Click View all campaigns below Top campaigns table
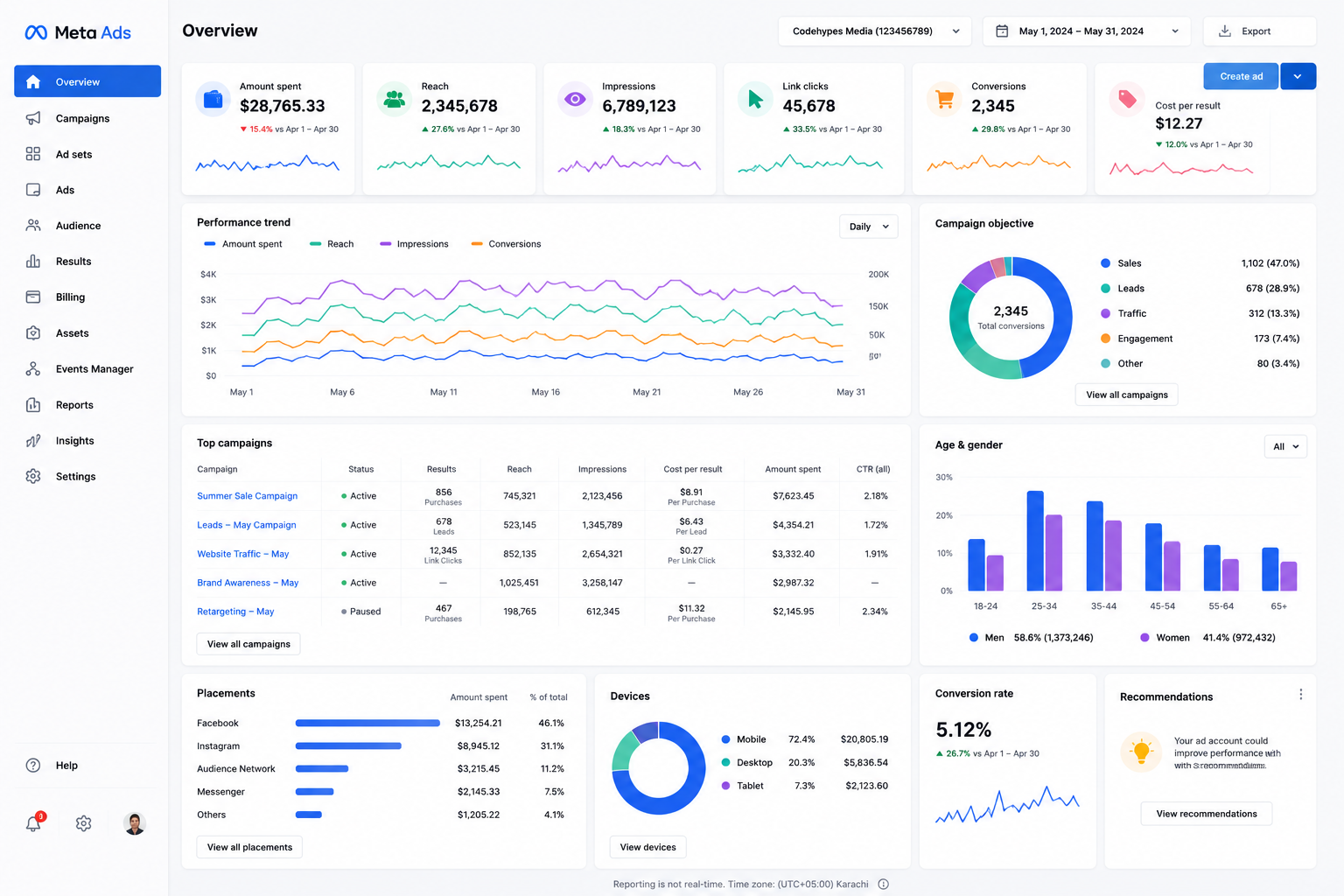This screenshot has height=896, width=1344. point(248,644)
